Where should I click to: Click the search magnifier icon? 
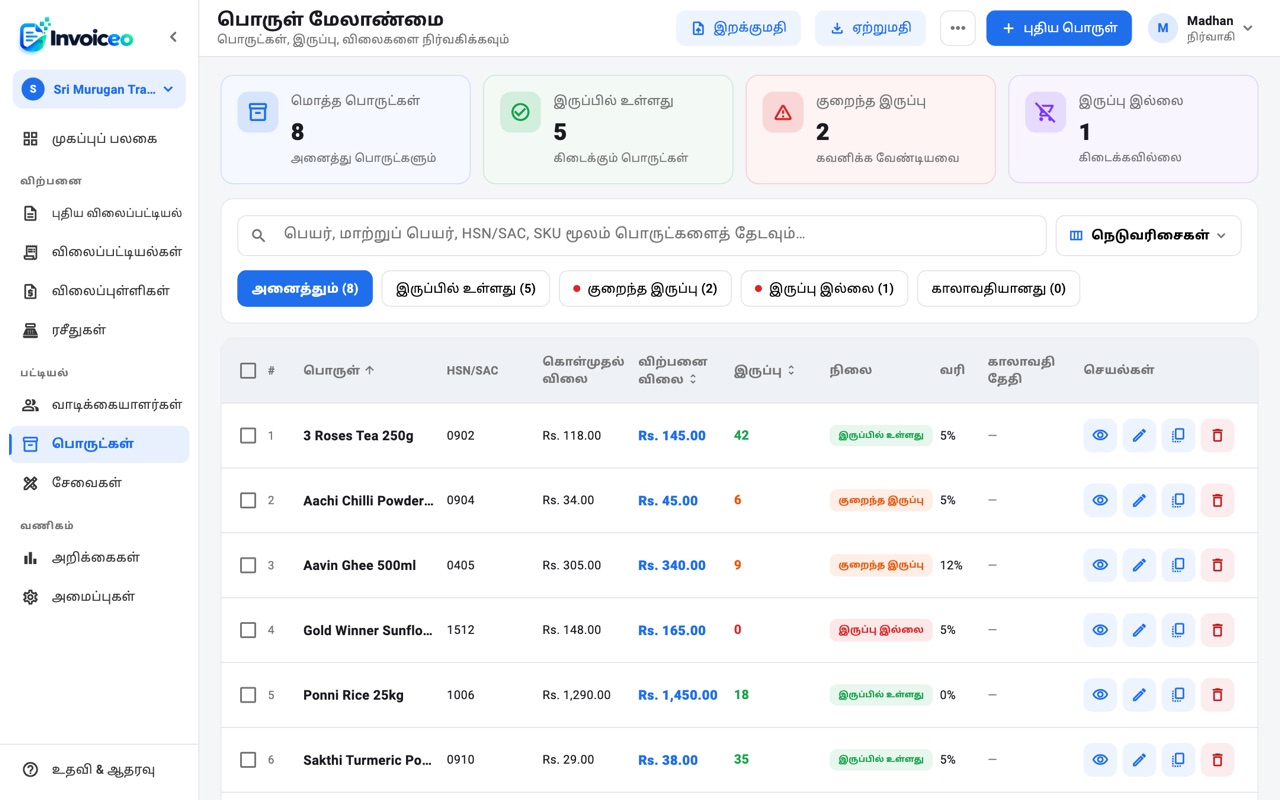pyautogui.click(x=258, y=236)
